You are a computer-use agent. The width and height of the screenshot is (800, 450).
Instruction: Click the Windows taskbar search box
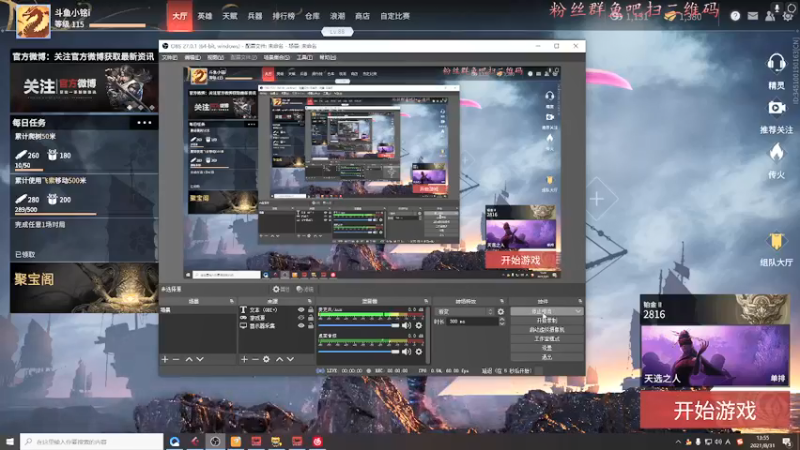pyautogui.click(x=92, y=441)
